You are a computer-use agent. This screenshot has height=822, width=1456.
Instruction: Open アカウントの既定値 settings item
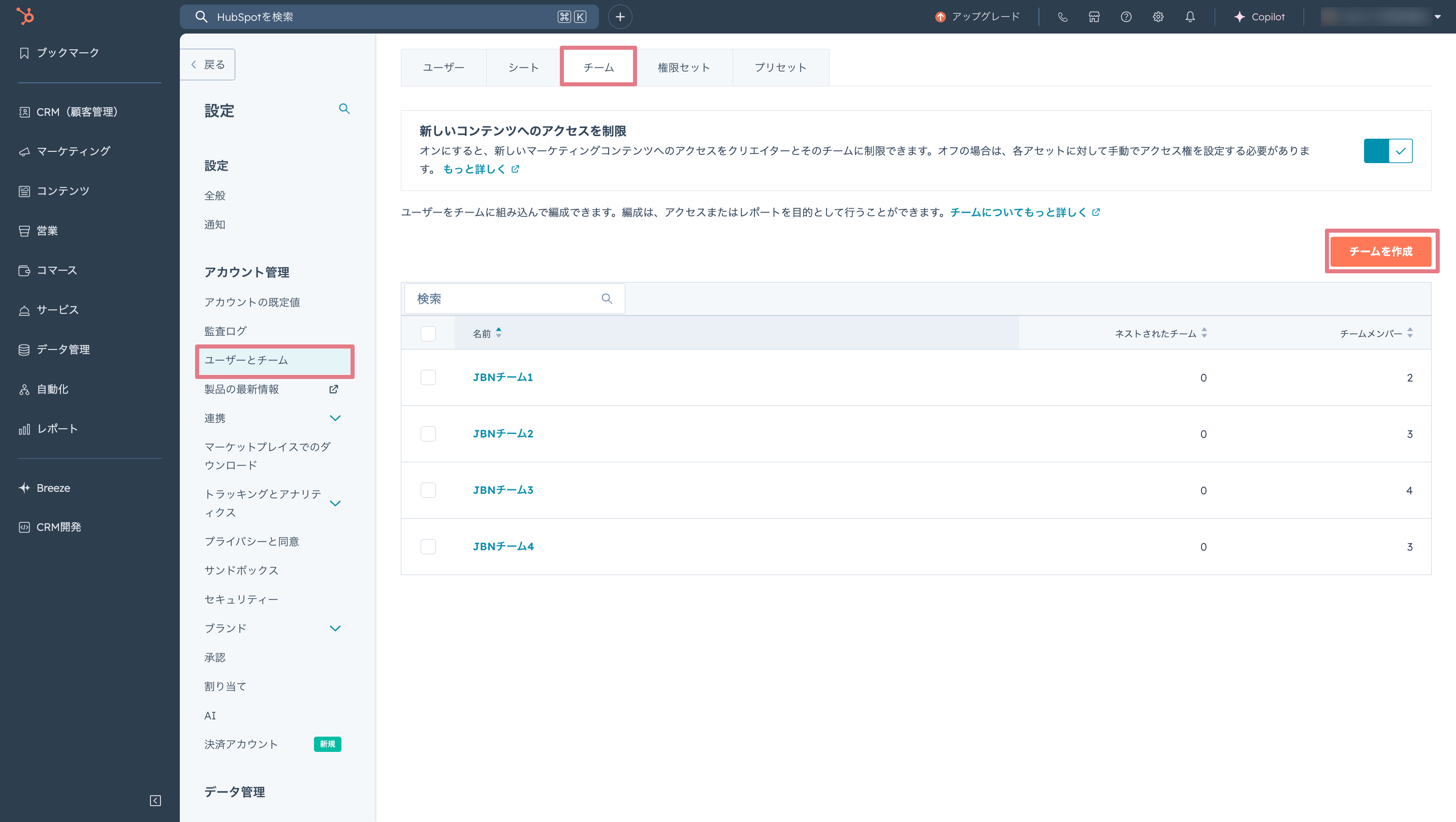pos(252,302)
